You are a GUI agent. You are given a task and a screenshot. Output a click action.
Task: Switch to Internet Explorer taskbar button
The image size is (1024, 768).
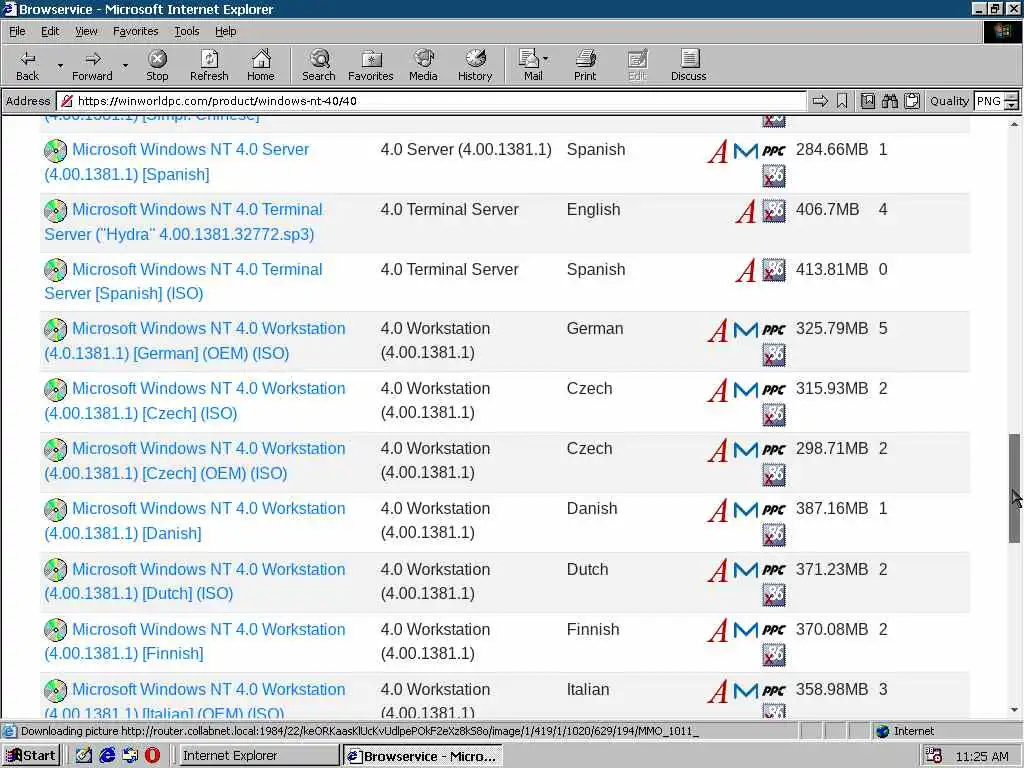[259, 756]
